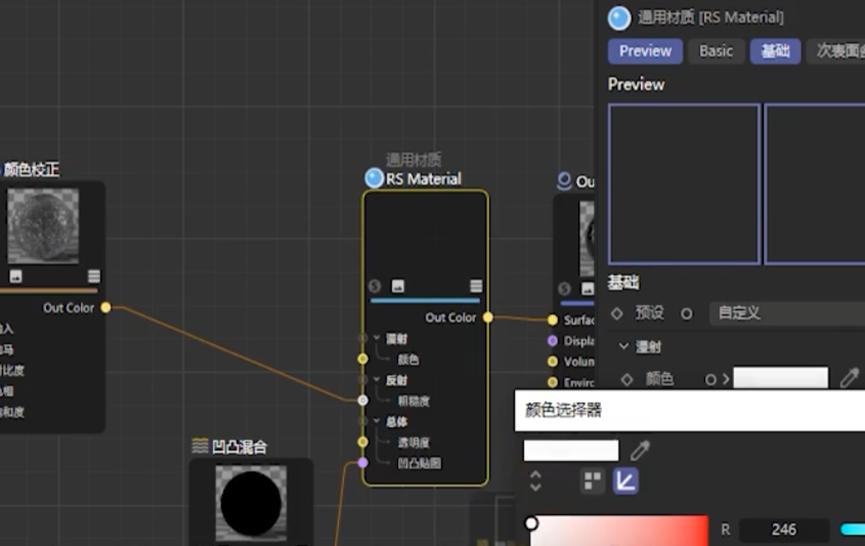Open the 预设 dropdown showing 自定义

(785, 313)
